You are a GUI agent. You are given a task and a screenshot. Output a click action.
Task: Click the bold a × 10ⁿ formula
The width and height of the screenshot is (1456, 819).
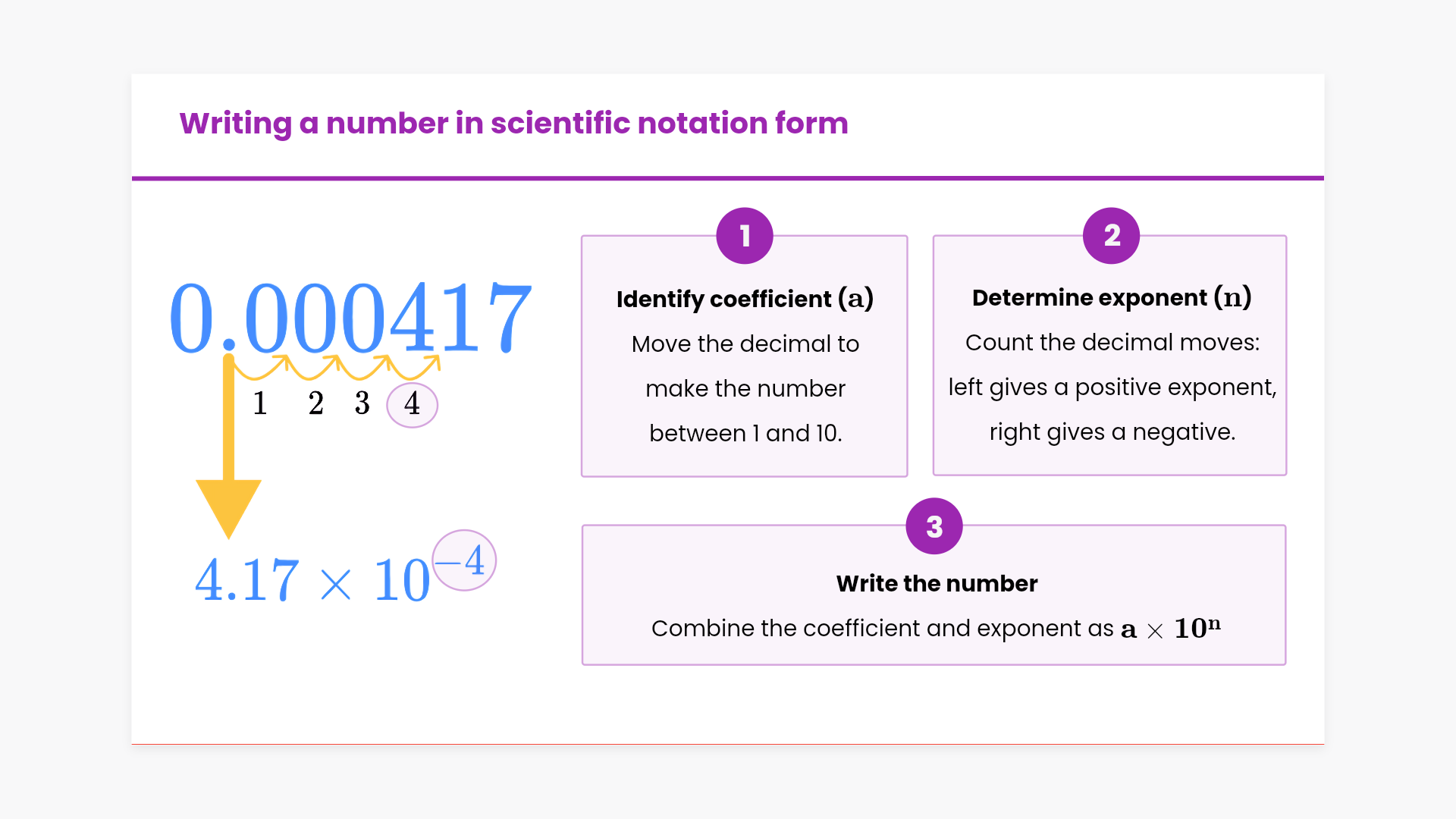click(x=1170, y=629)
